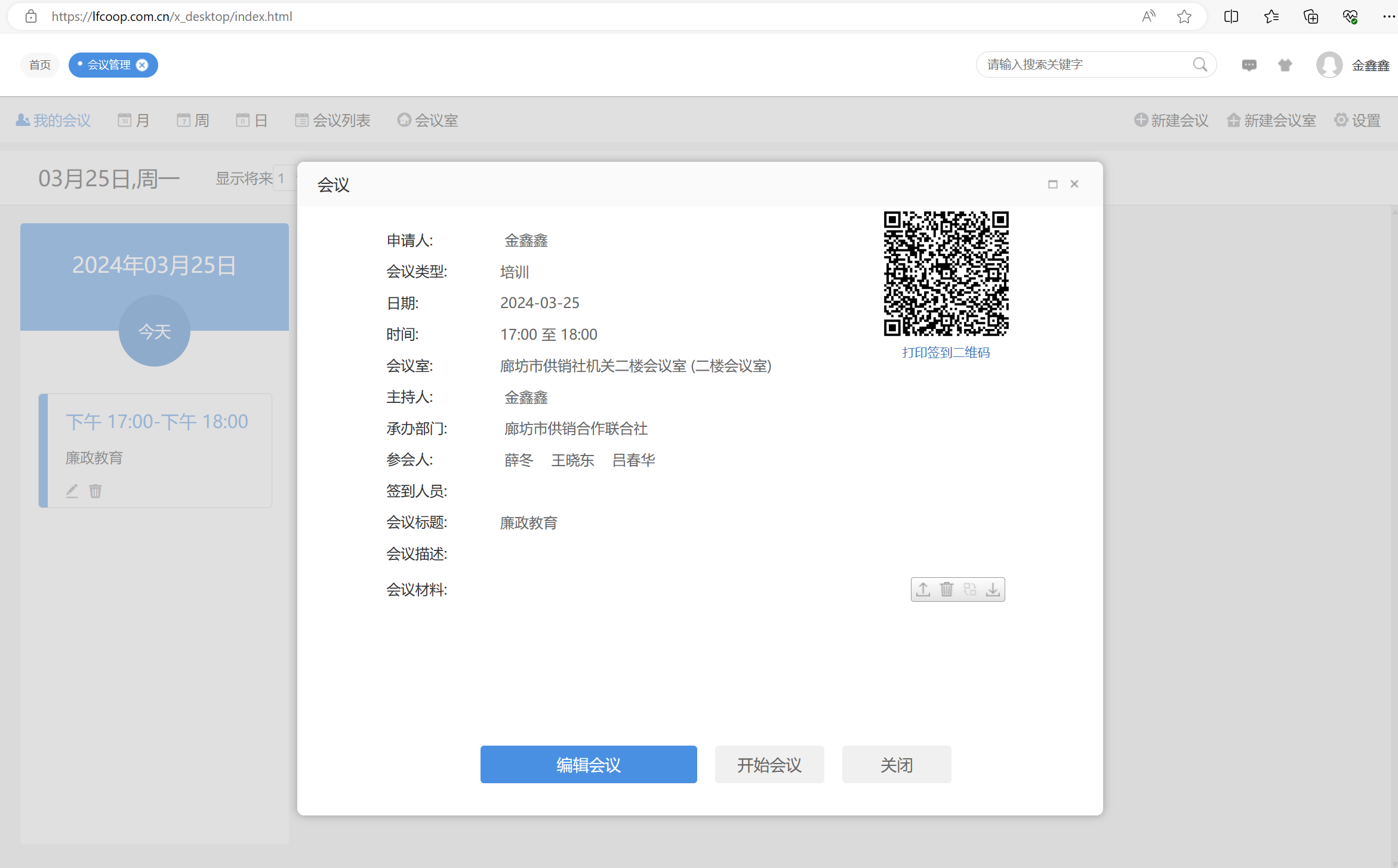
Task: Open the 会议室 meeting rooms tab
Action: (428, 121)
